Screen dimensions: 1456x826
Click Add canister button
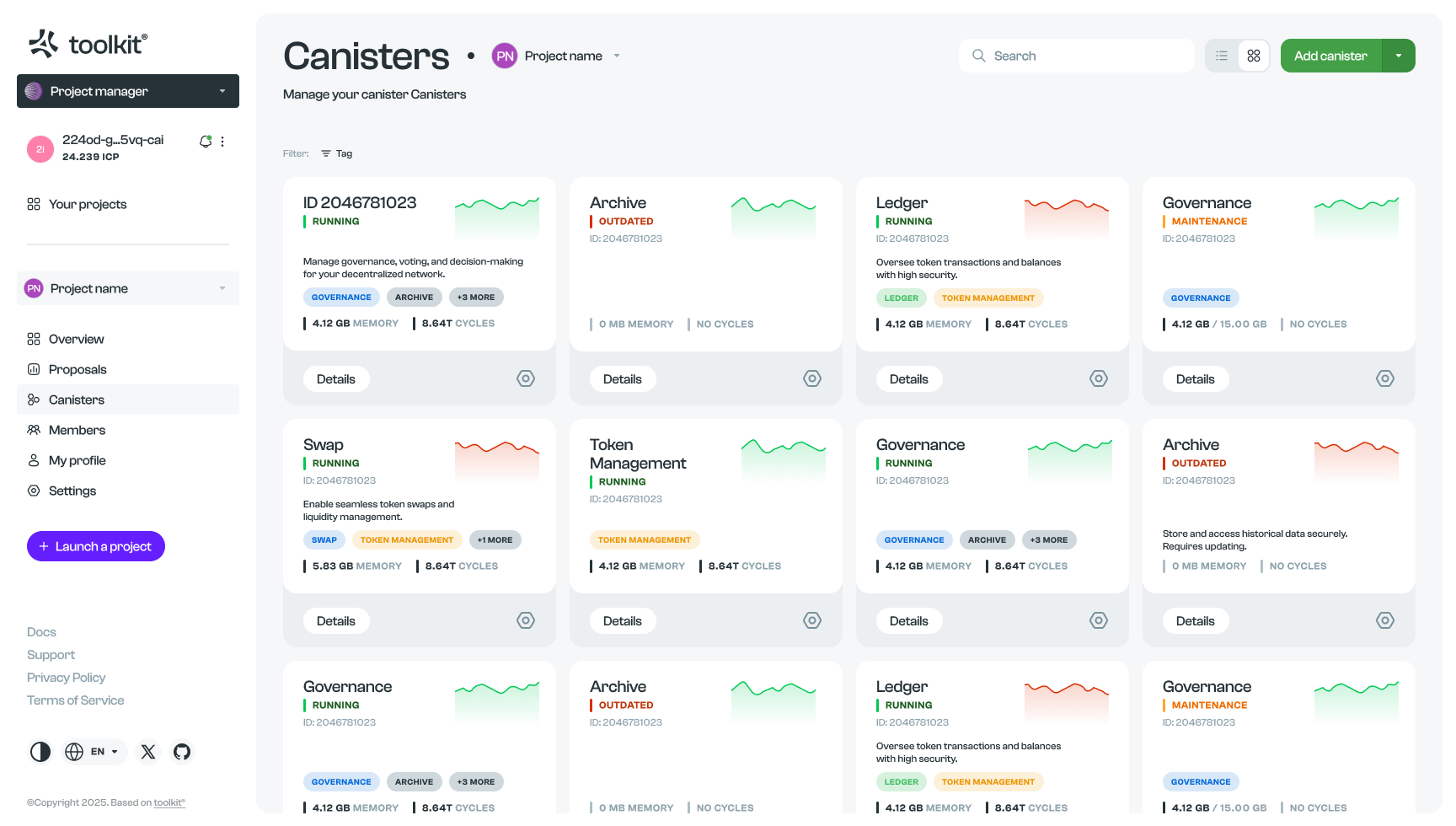pyautogui.click(x=1331, y=56)
